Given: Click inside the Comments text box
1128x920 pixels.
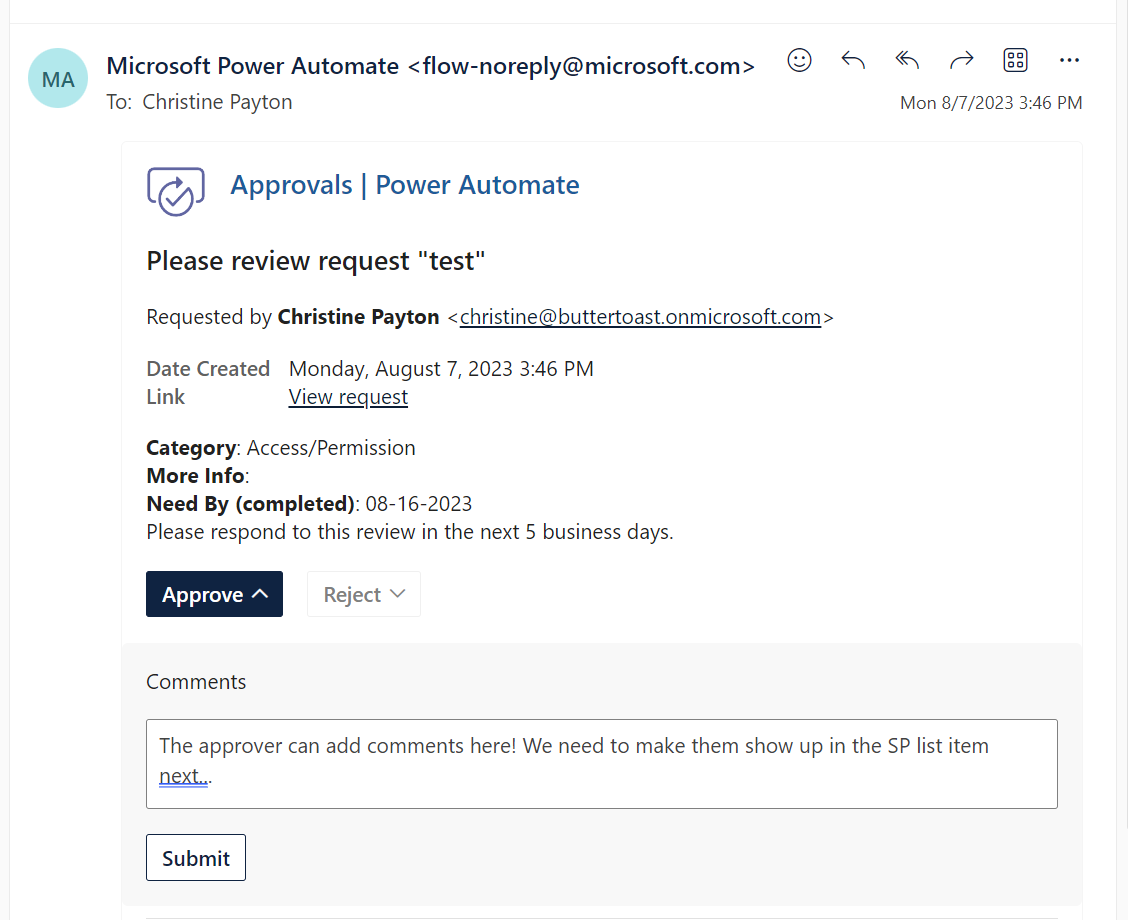Looking at the screenshot, I should 600,763.
